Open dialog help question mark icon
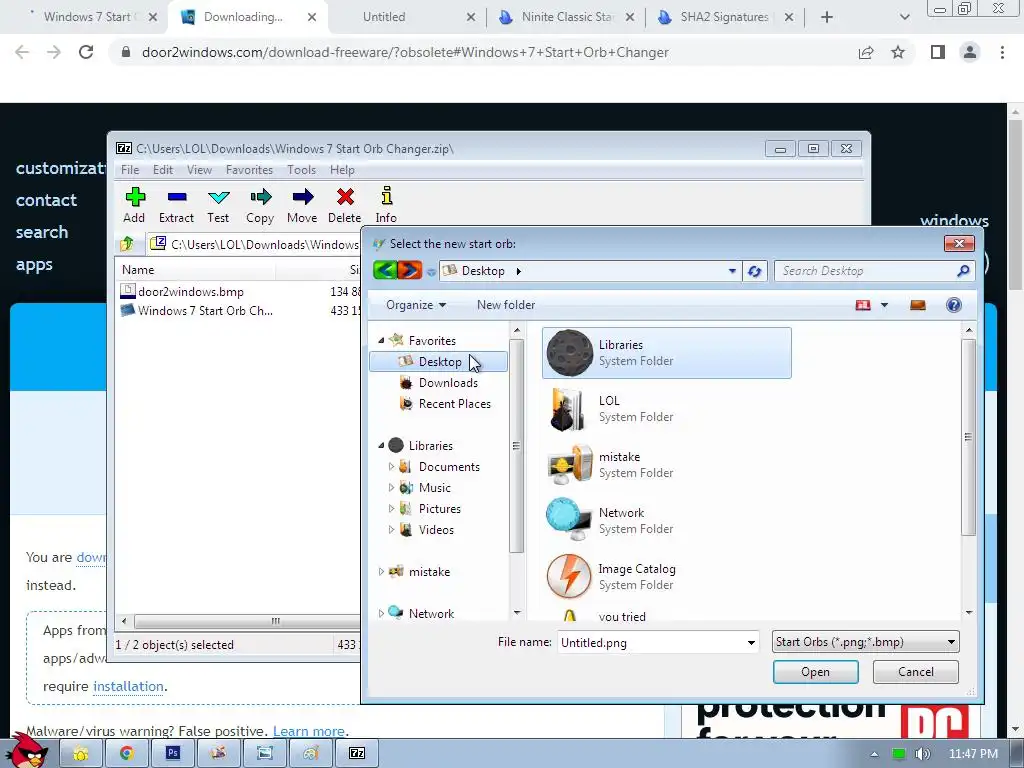The image size is (1024, 768). [953, 305]
